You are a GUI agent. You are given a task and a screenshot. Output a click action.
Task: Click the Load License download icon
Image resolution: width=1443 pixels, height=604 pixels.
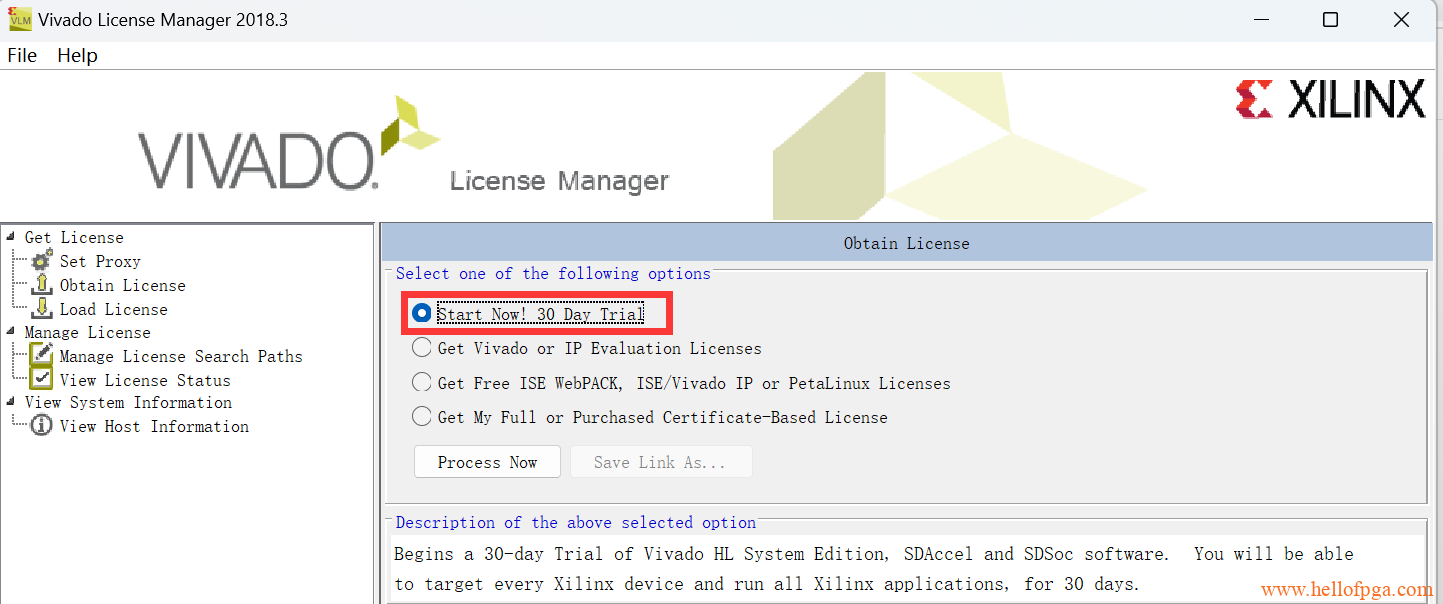(x=42, y=309)
